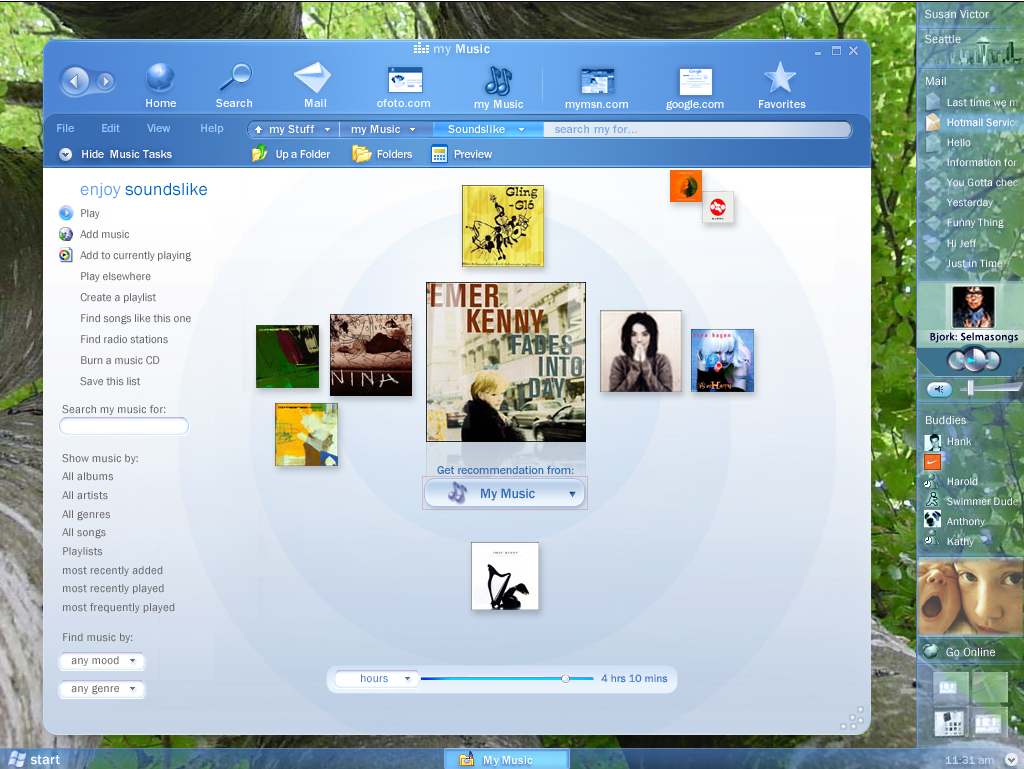Click the Up a Folder icon

pos(260,153)
